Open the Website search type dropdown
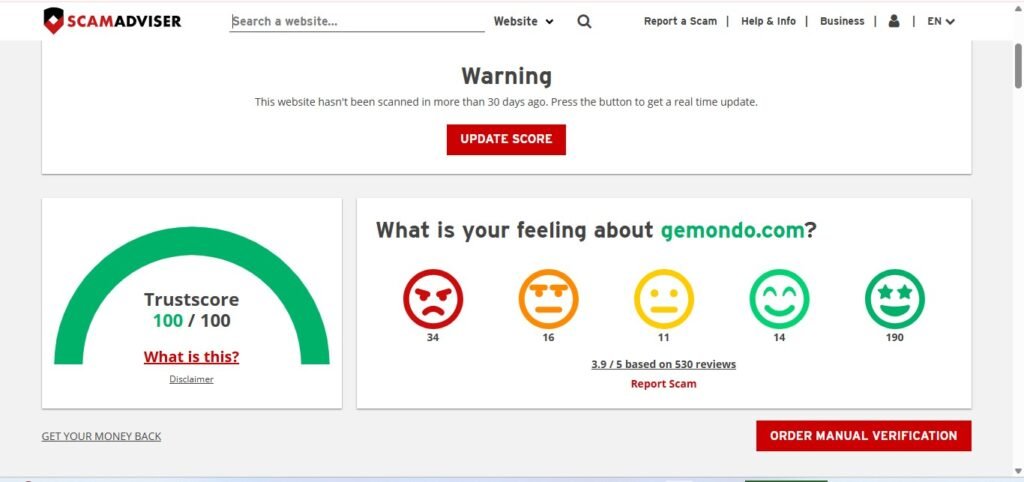 [x=524, y=22]
